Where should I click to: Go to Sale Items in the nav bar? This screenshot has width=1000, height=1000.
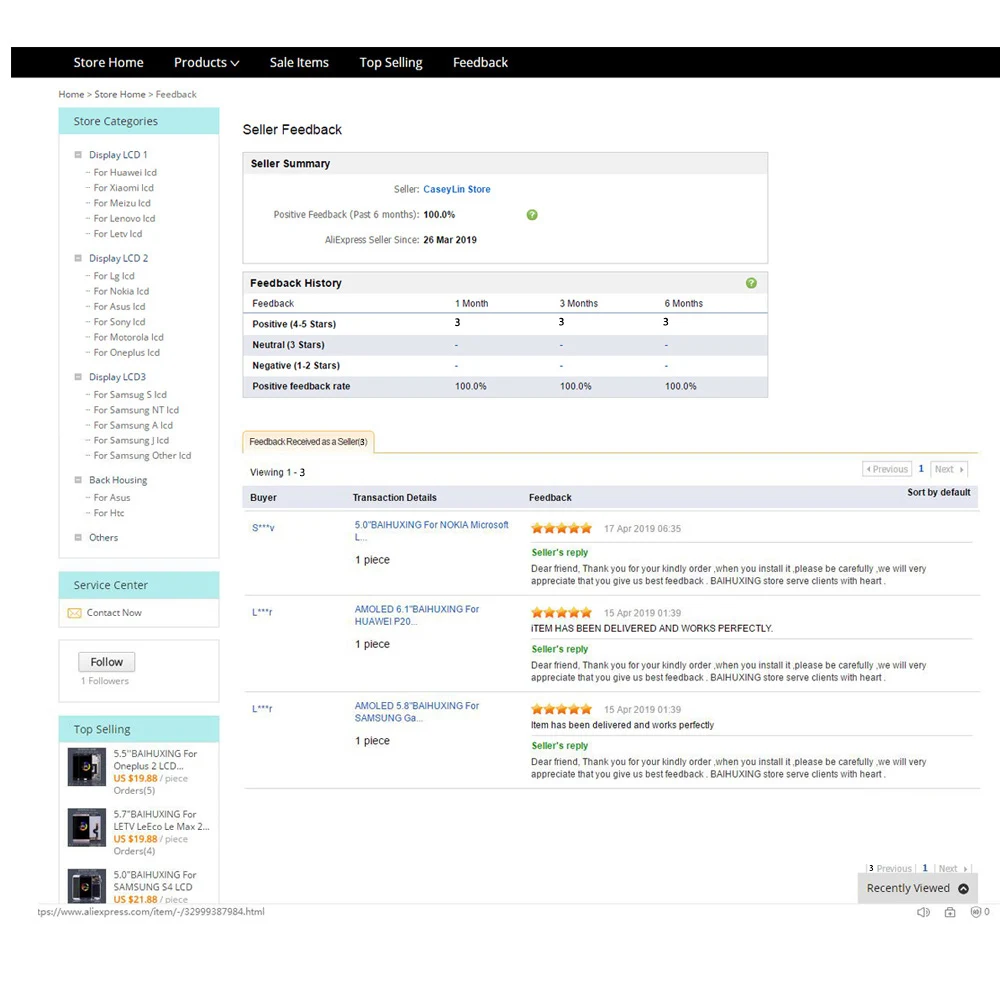tap(298, 62)
